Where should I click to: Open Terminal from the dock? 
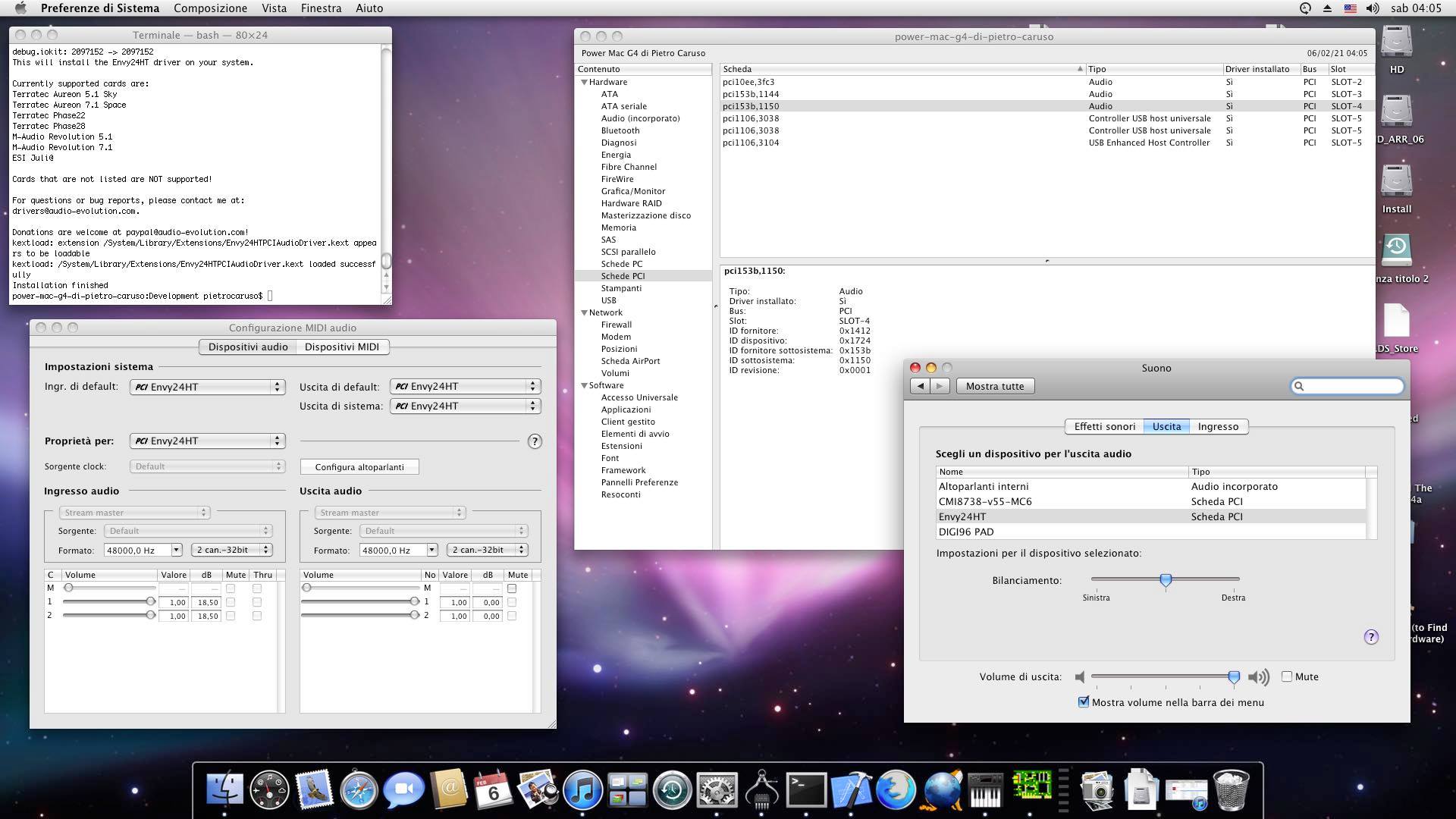(806, 790)
